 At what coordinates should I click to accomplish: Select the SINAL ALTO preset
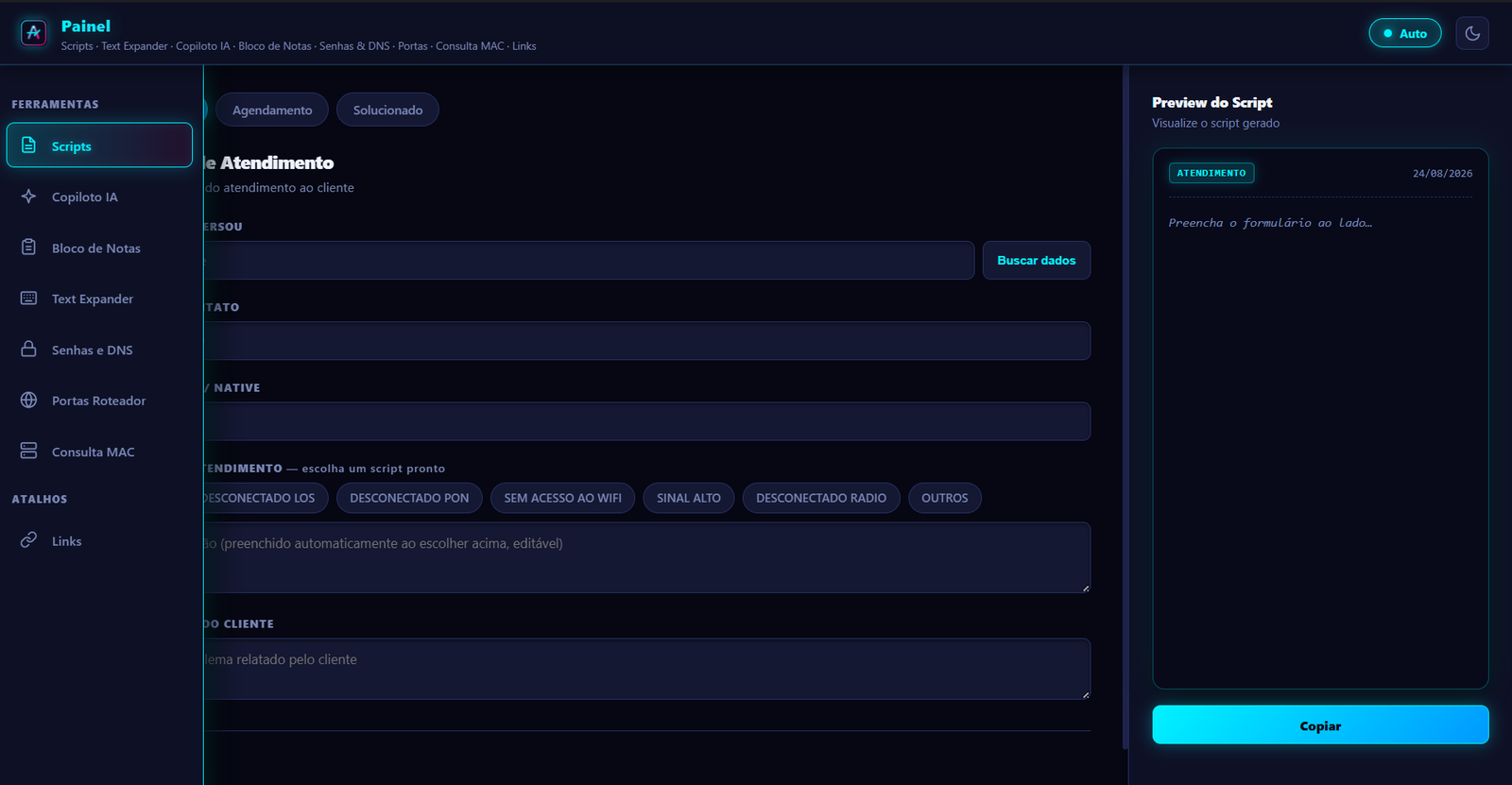pos(689,498)
